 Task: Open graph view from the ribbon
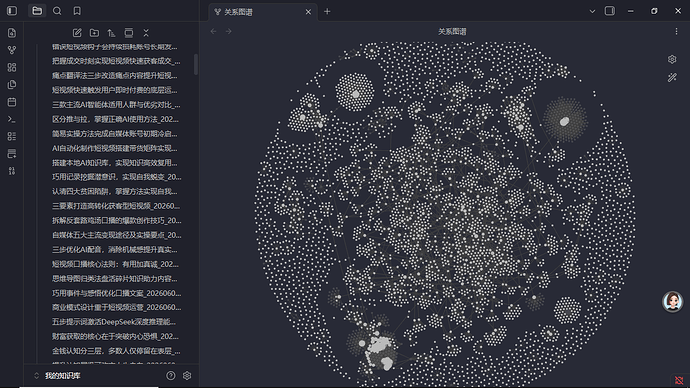click(12, 50)
